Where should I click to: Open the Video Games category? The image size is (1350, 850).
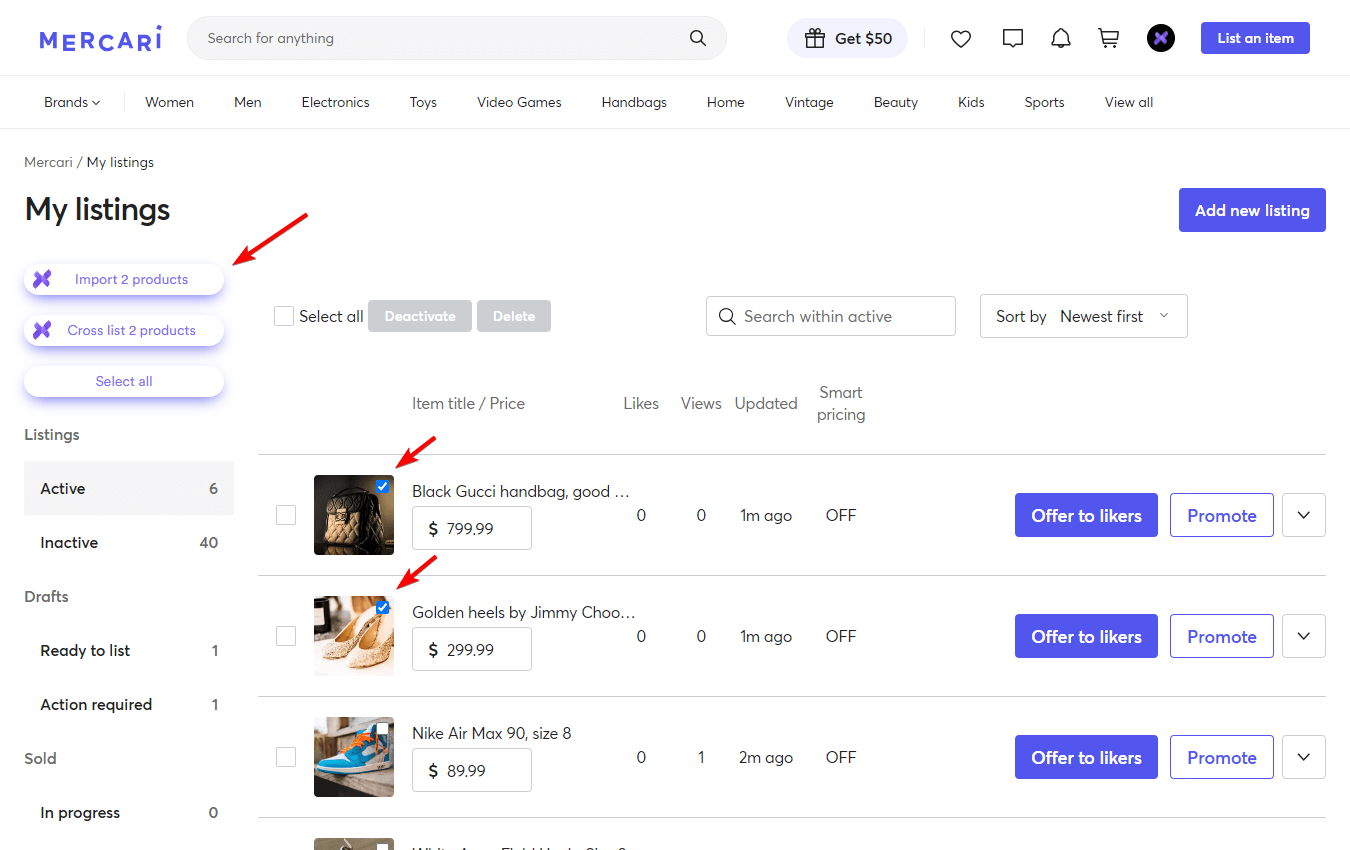pyautogui.click(x=519, y=102)
